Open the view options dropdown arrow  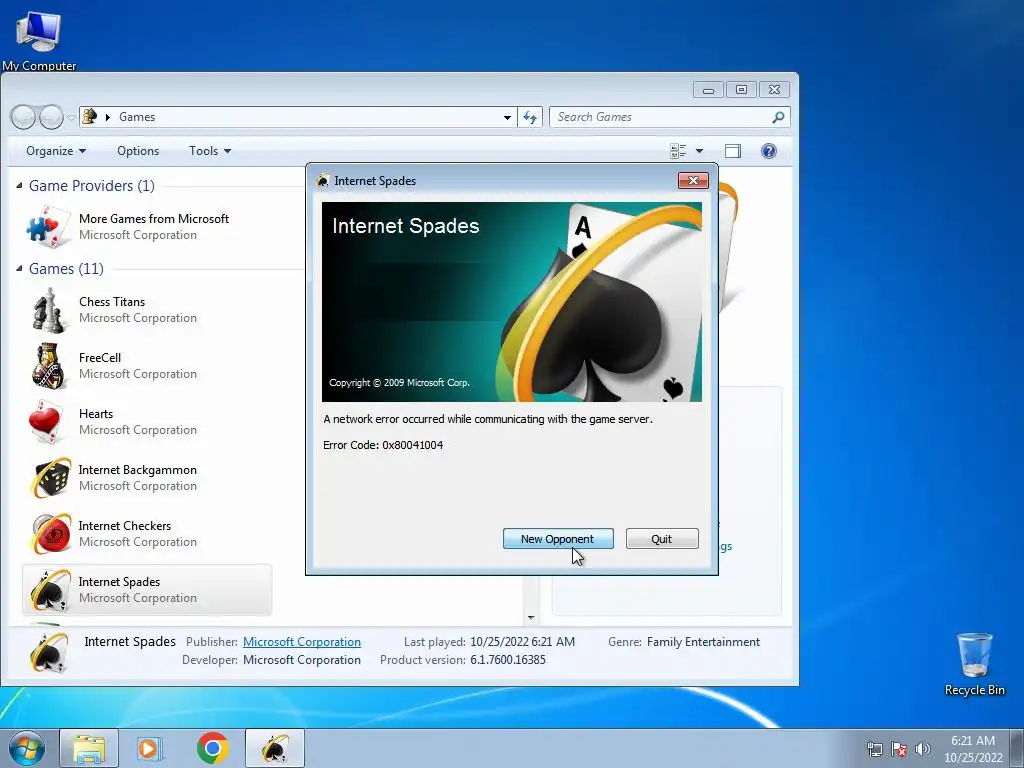pyautogui.click(x=699, y=151)
